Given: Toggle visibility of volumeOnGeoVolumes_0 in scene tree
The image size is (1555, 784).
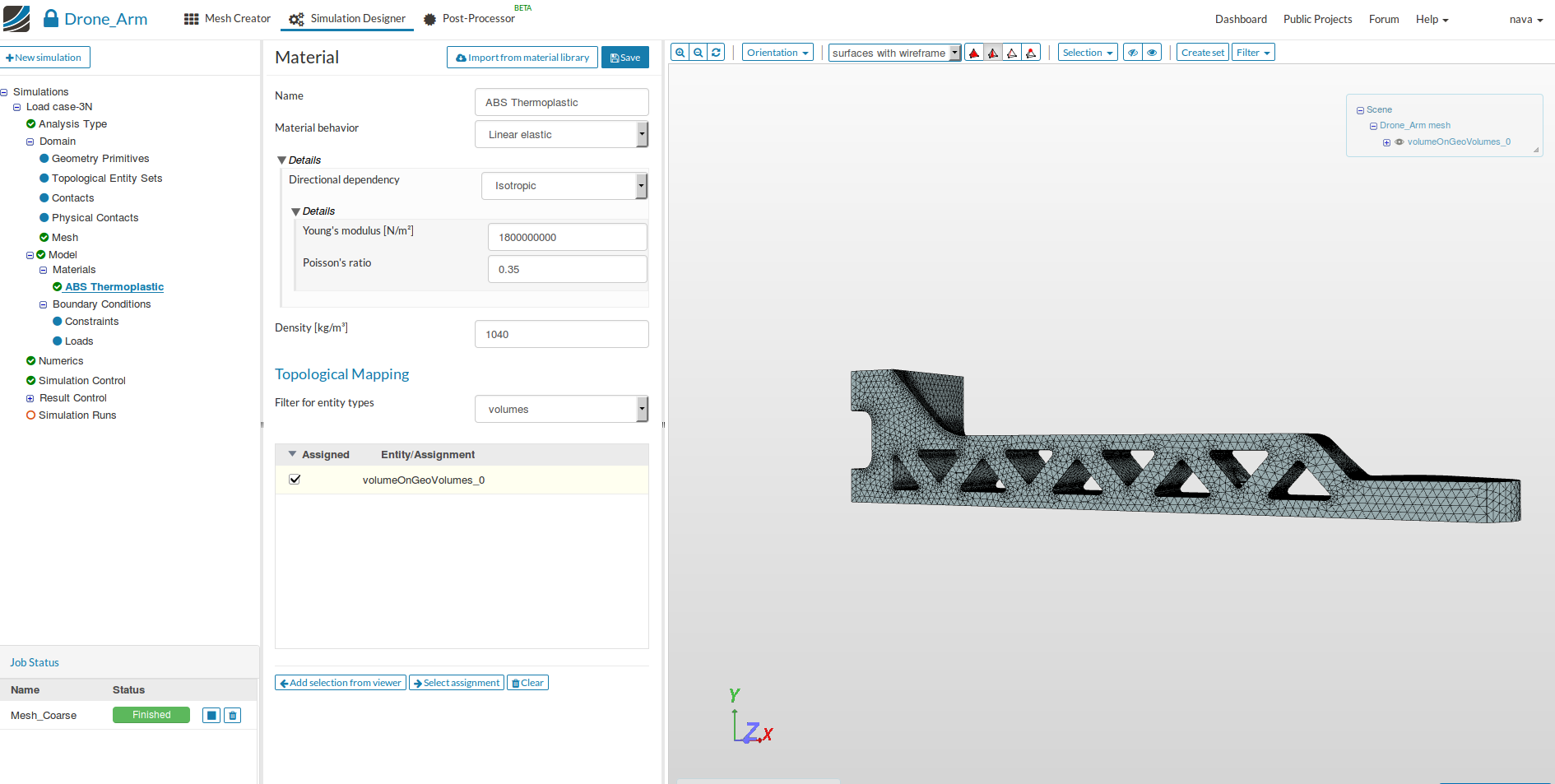Looking at the screenshot, I should [1399, 142].
